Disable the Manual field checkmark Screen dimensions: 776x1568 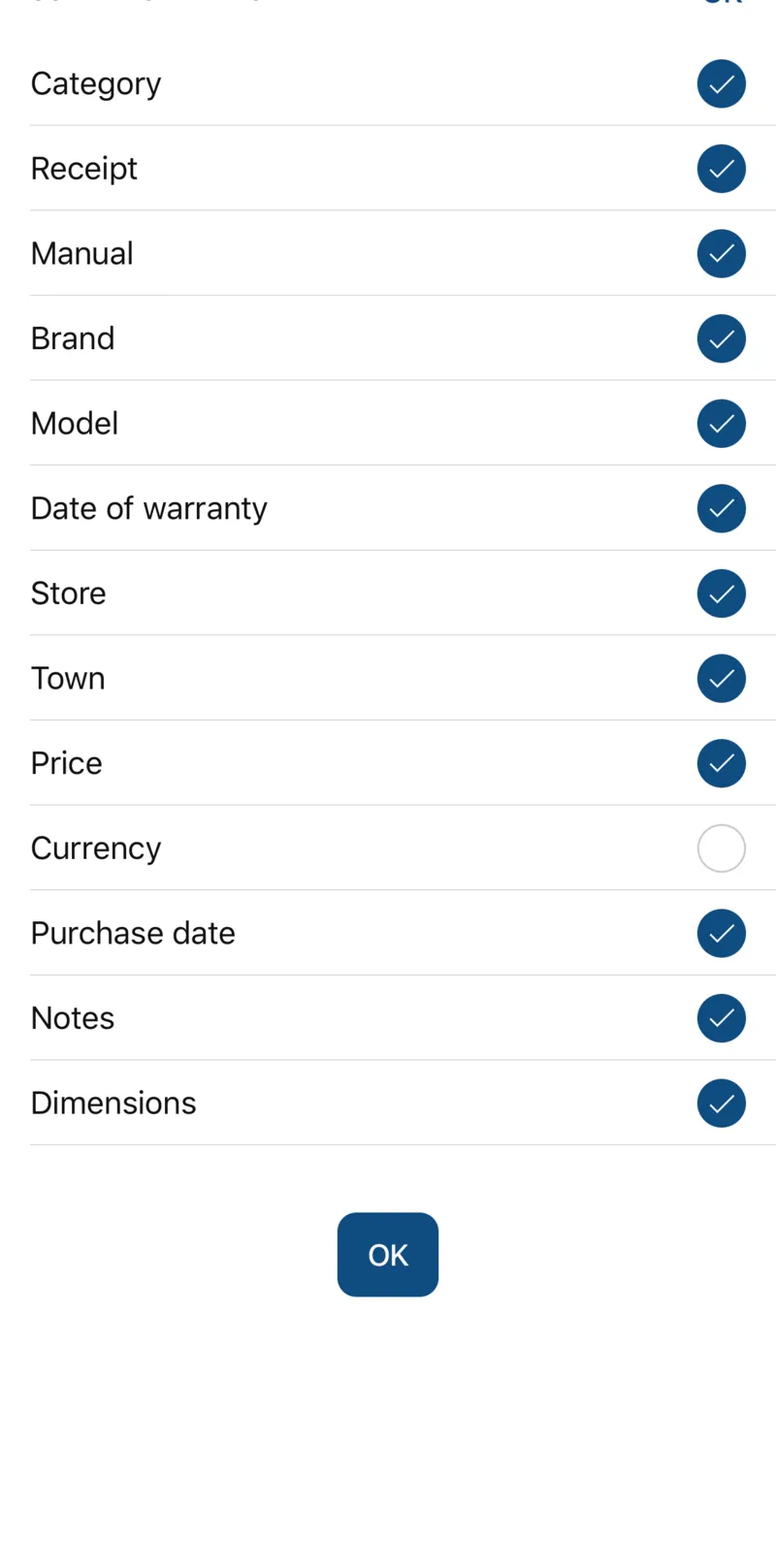pos(721,254)
